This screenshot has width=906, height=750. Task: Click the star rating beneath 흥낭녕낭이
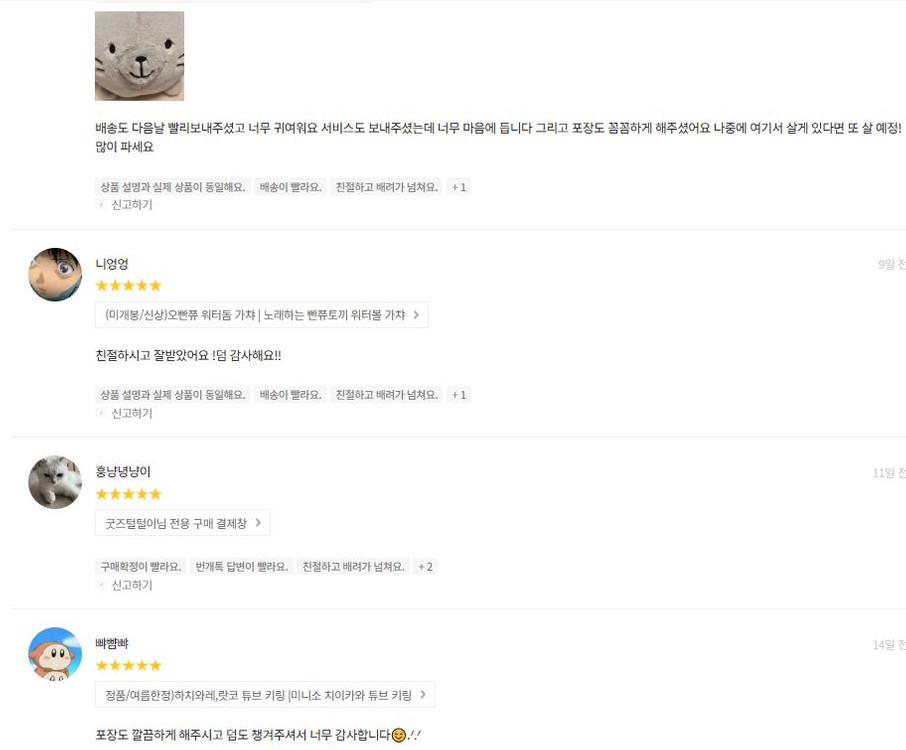[128, 493]
